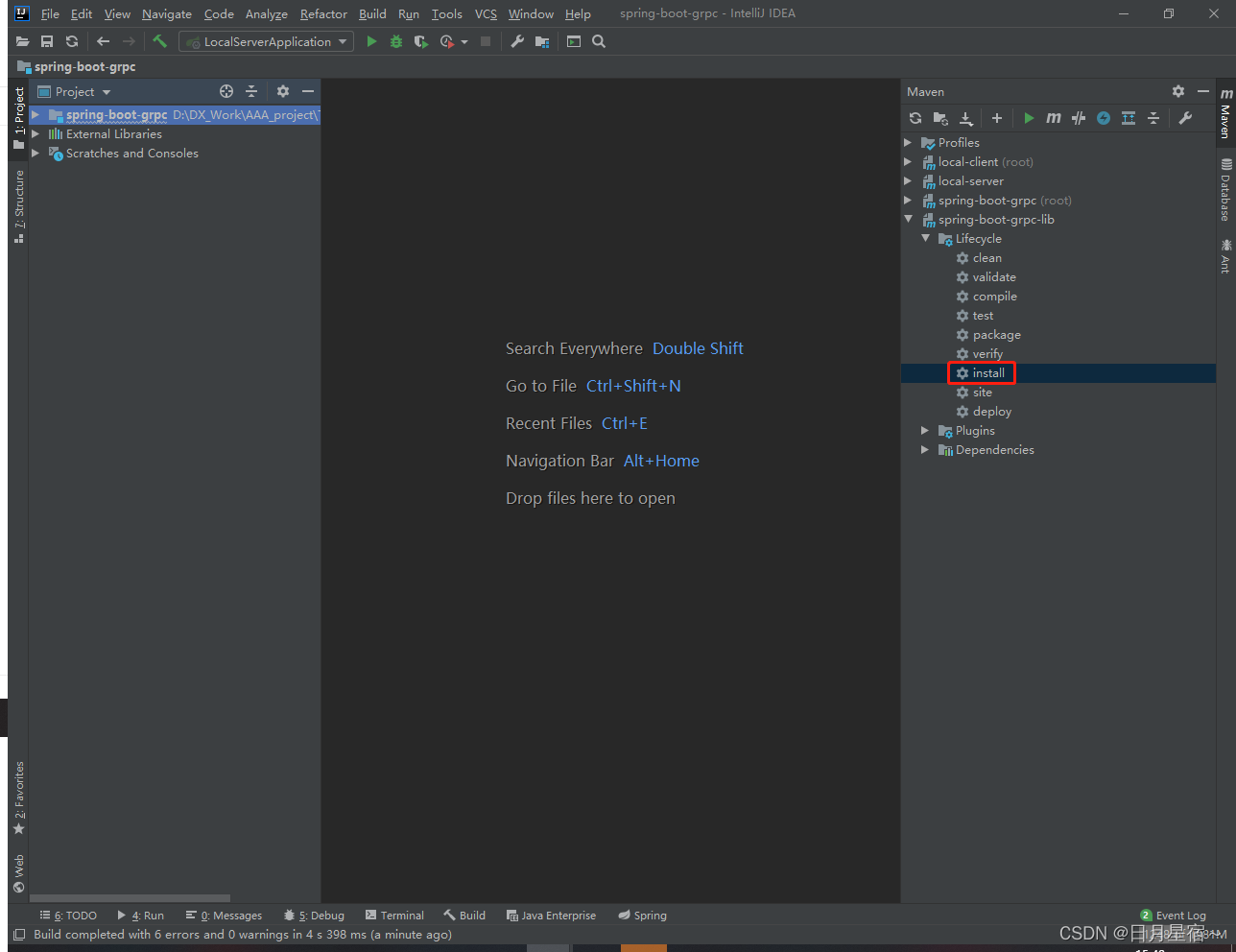Open the VCS menu
1236x952 pixels.
click(486, 14)
